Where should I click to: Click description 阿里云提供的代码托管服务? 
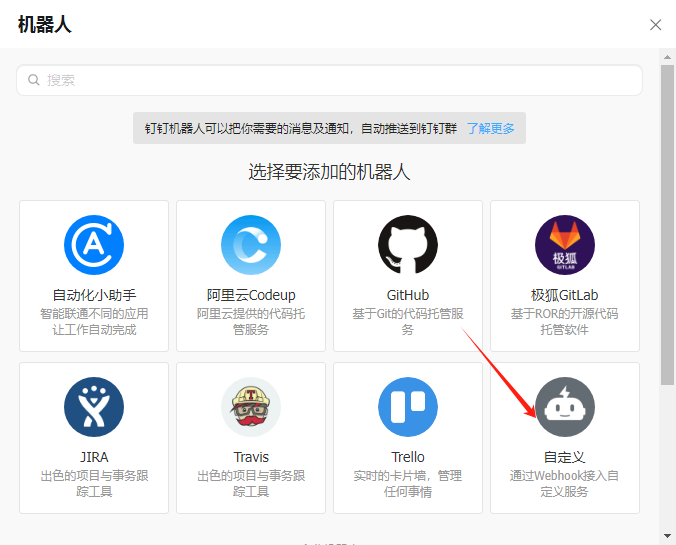coord(251,321)
